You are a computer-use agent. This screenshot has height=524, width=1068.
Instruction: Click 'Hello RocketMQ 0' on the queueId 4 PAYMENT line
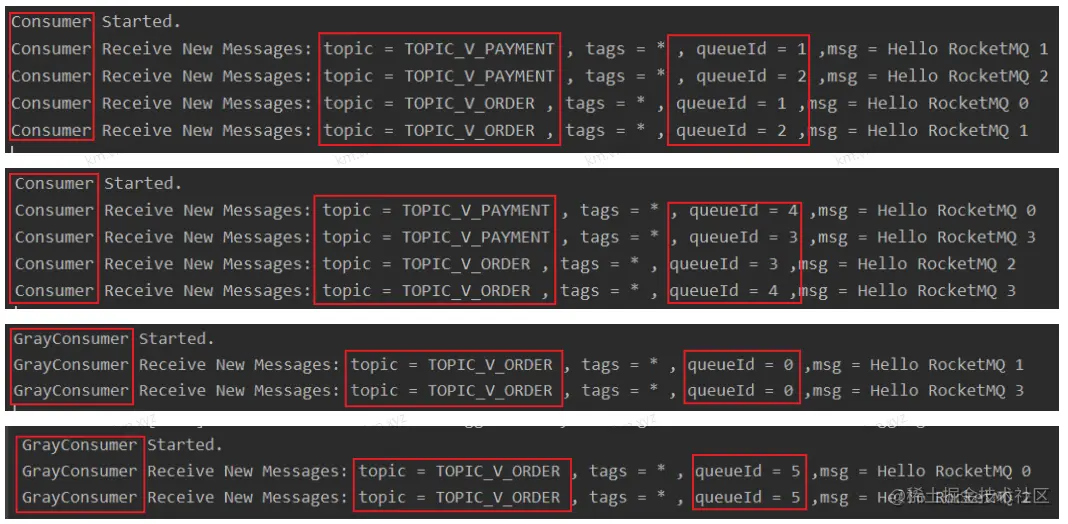coord(956,211)
